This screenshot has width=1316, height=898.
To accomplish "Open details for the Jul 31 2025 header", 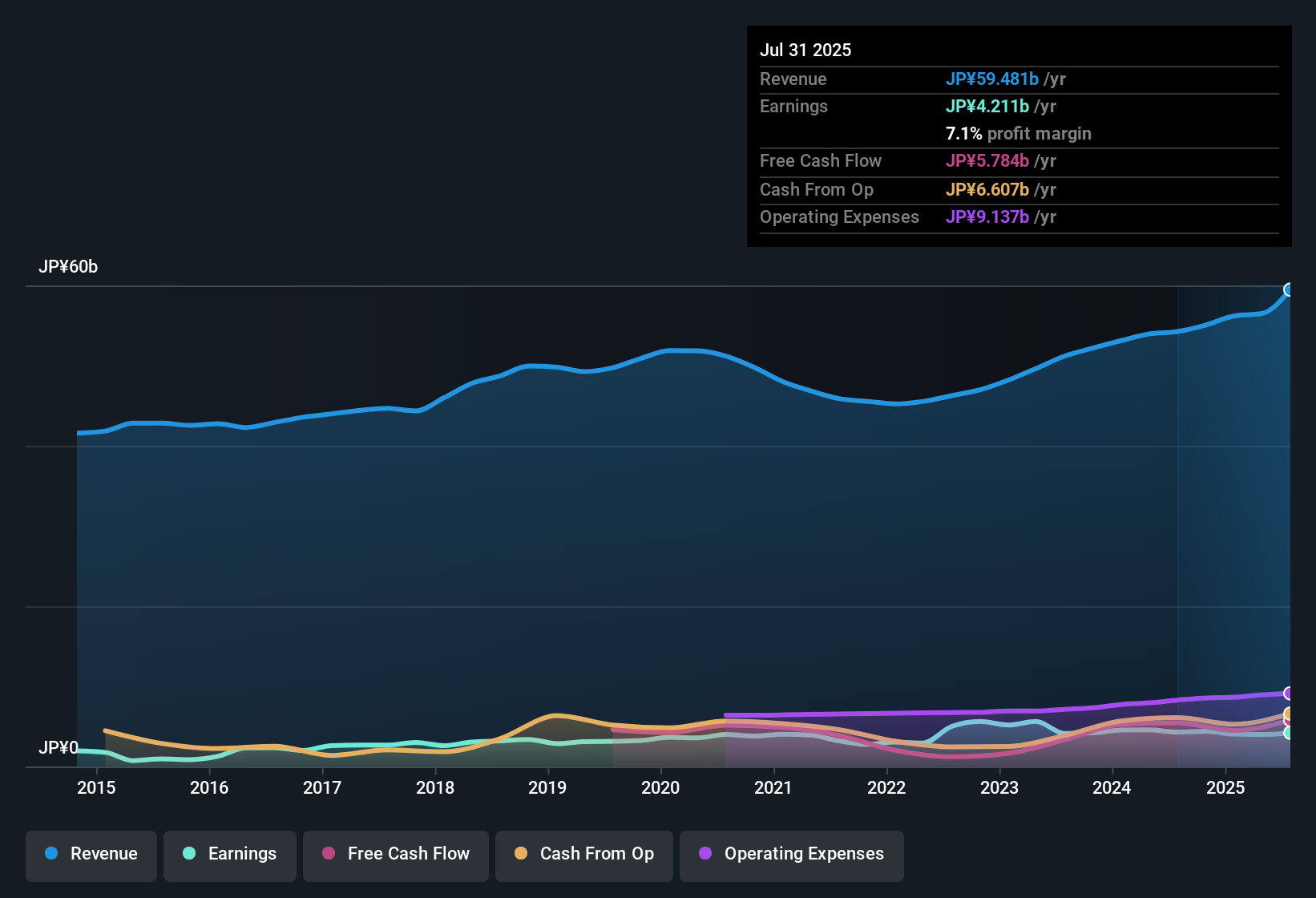I will (805, 50).
